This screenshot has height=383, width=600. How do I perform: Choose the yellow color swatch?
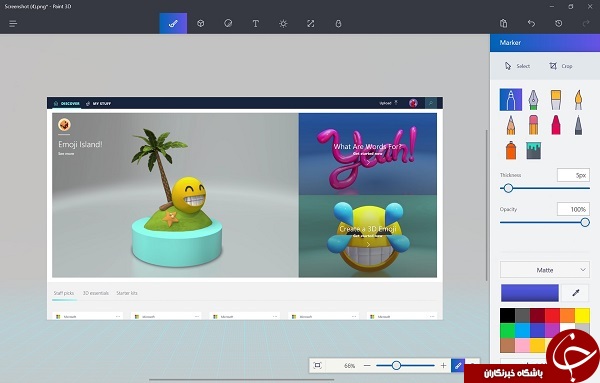(582, 316)
